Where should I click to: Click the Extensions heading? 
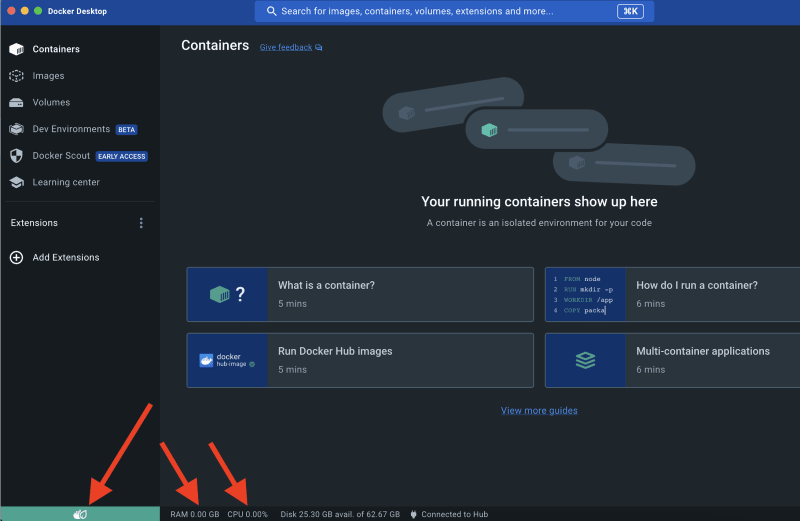(x=34, y=223)
